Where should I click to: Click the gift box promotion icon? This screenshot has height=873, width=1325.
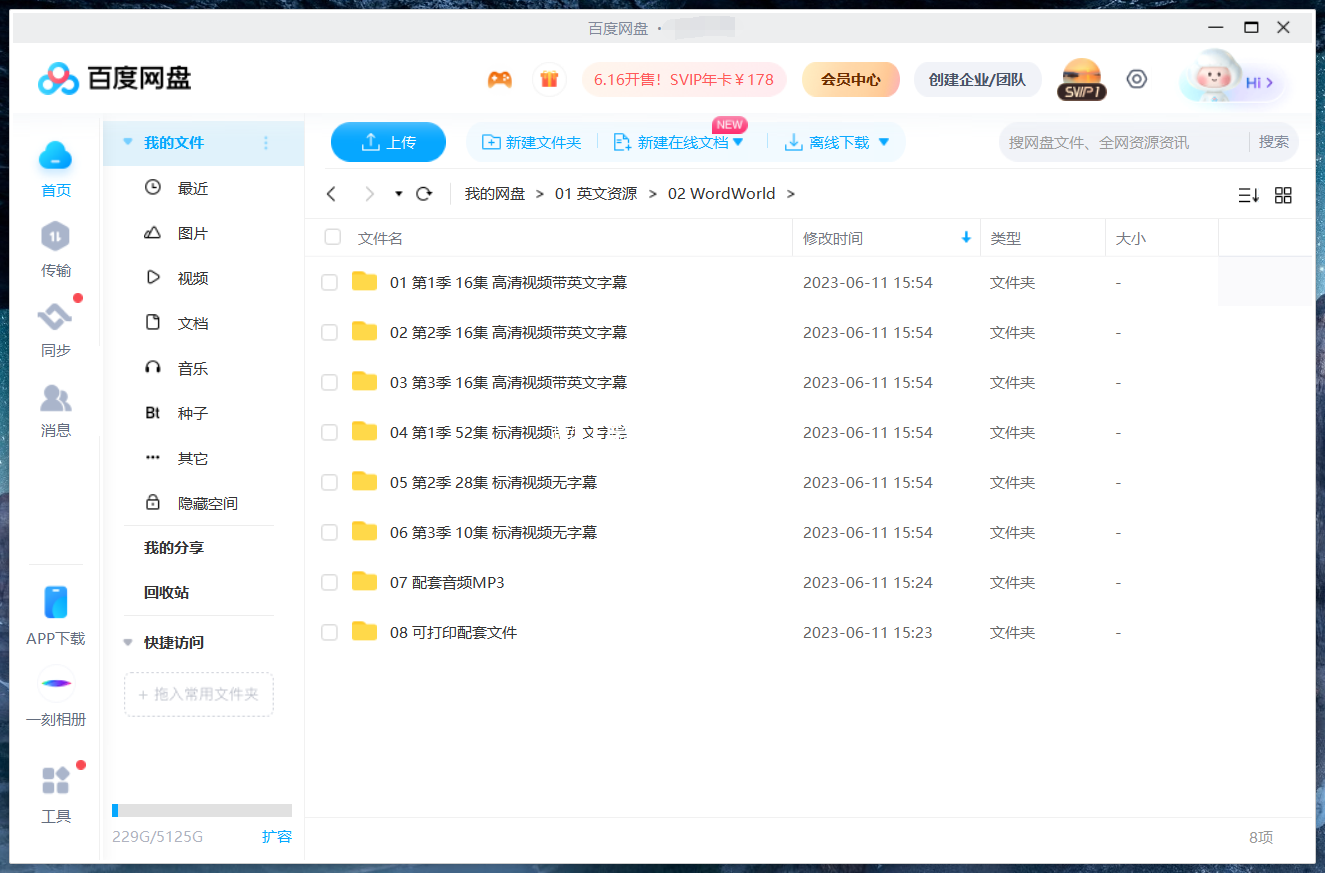click(549, 78)
